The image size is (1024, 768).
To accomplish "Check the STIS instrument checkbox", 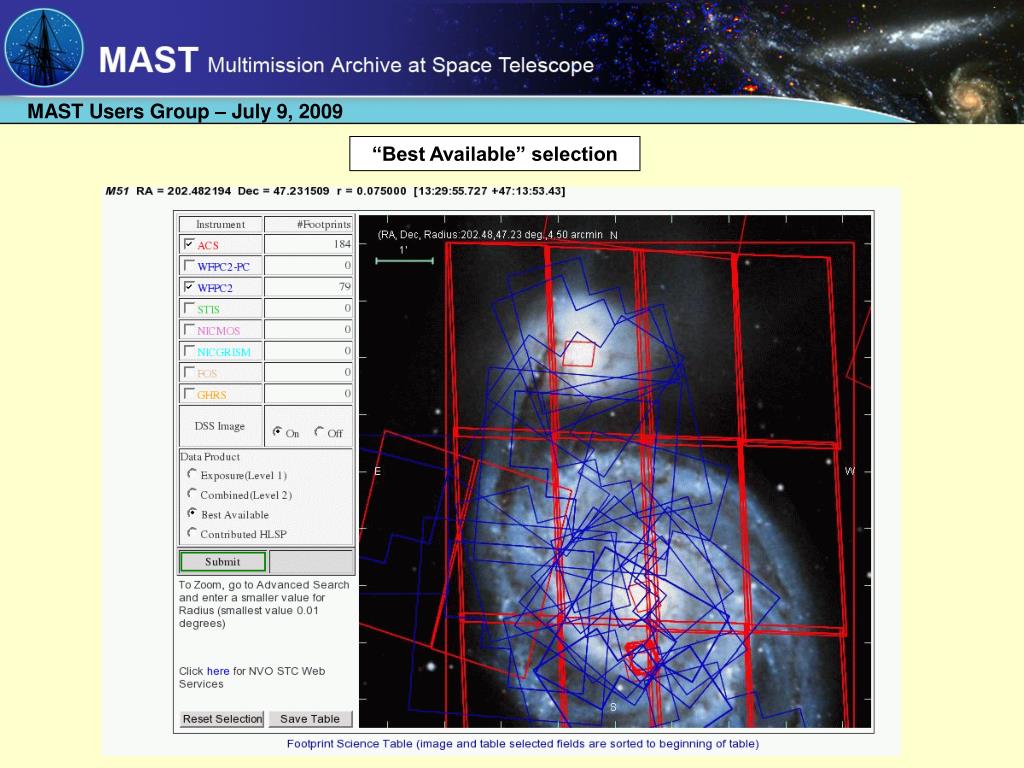I will coord(189,308).
